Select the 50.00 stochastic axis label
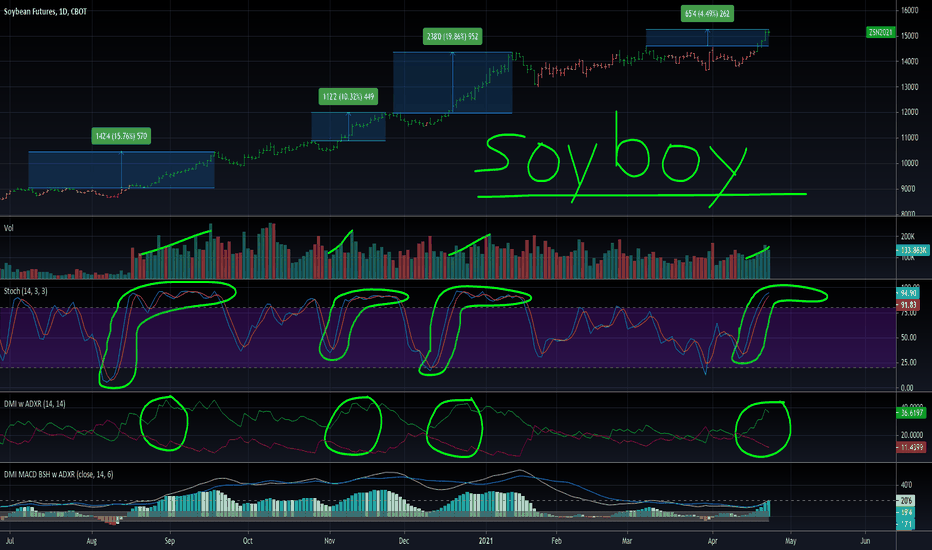This screenshot has height=550, width=932. coord(908,337)
